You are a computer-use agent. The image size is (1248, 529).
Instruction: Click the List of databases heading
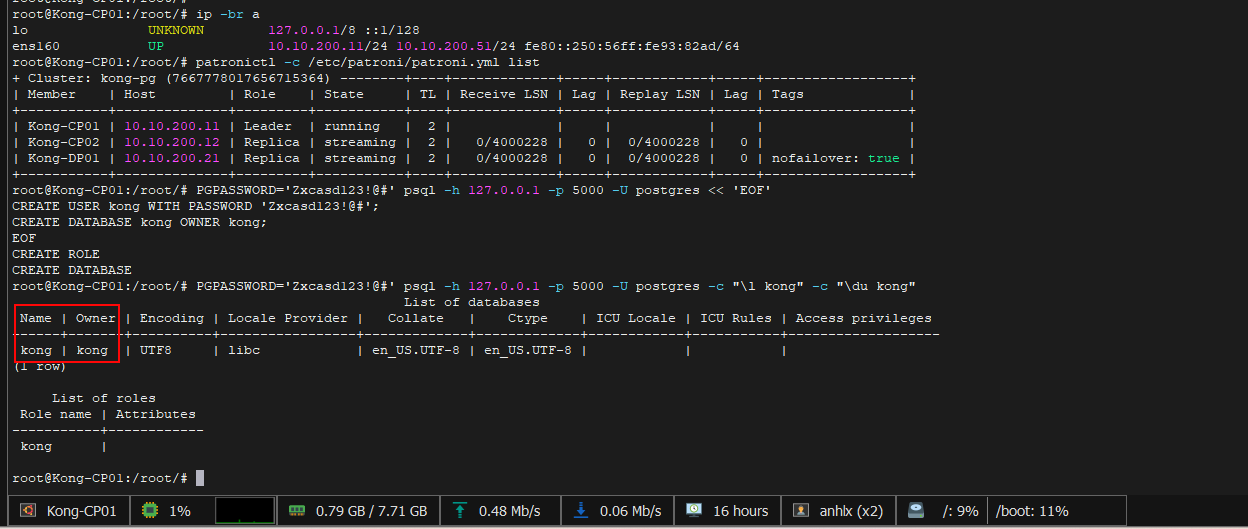[472, 302]
